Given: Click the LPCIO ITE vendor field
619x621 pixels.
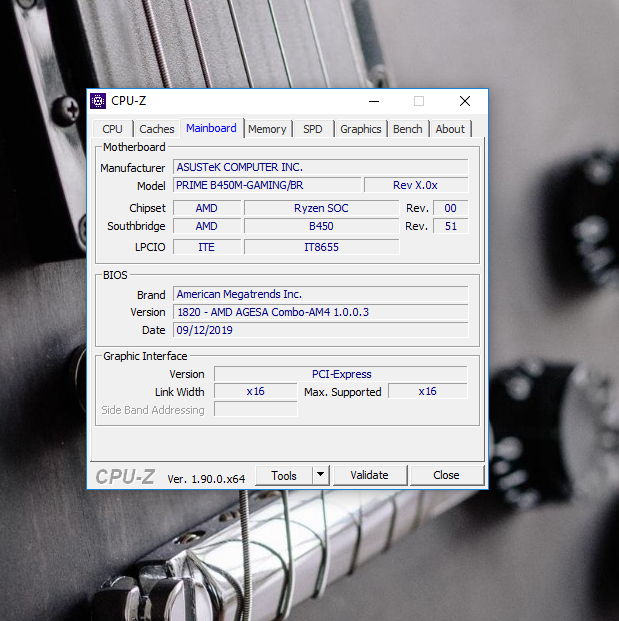Looking at the screenshot, I should [x=207, y=247].
